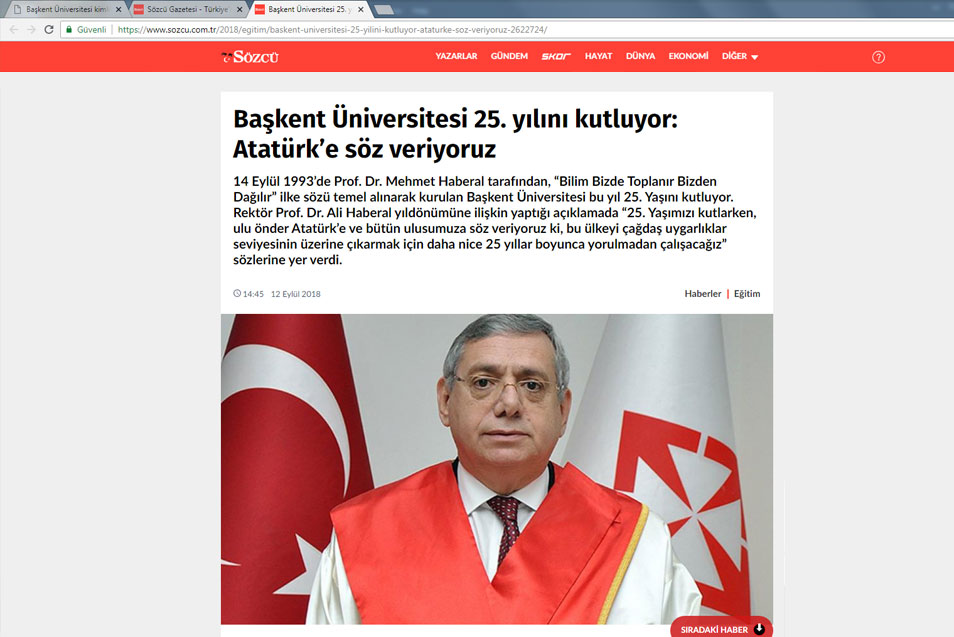Expand the DİĞER dropdown menu
The height and width of the screenshot is (637, 954).
(740, 57)
